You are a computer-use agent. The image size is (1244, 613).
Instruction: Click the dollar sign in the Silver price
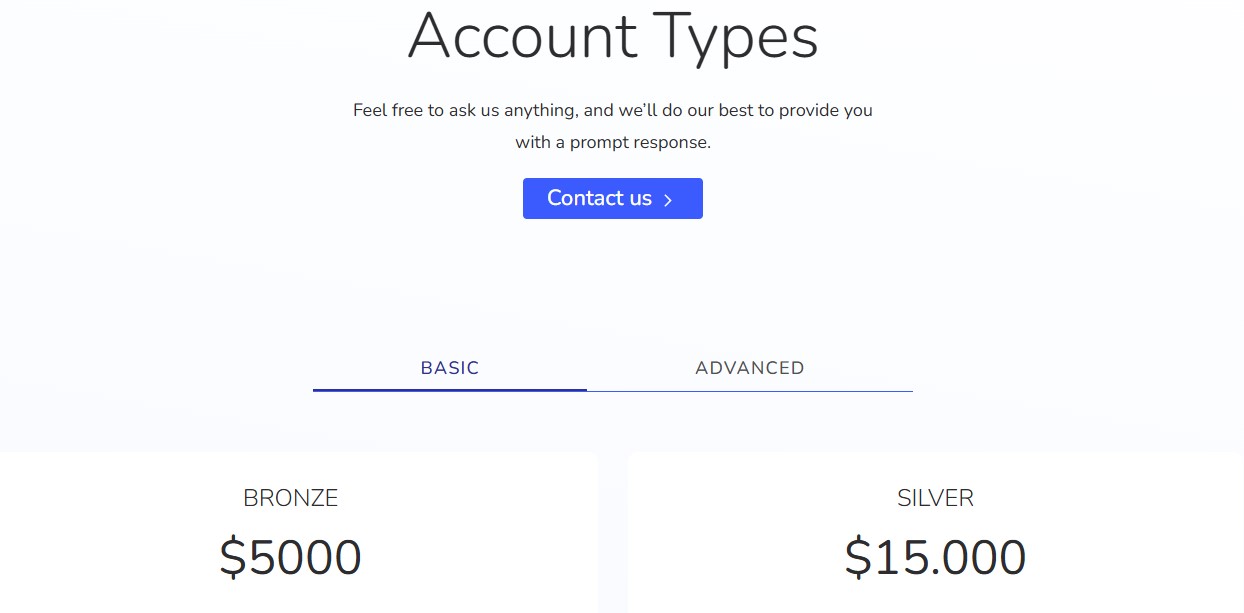pyautogui.click(x=857, y=559)
